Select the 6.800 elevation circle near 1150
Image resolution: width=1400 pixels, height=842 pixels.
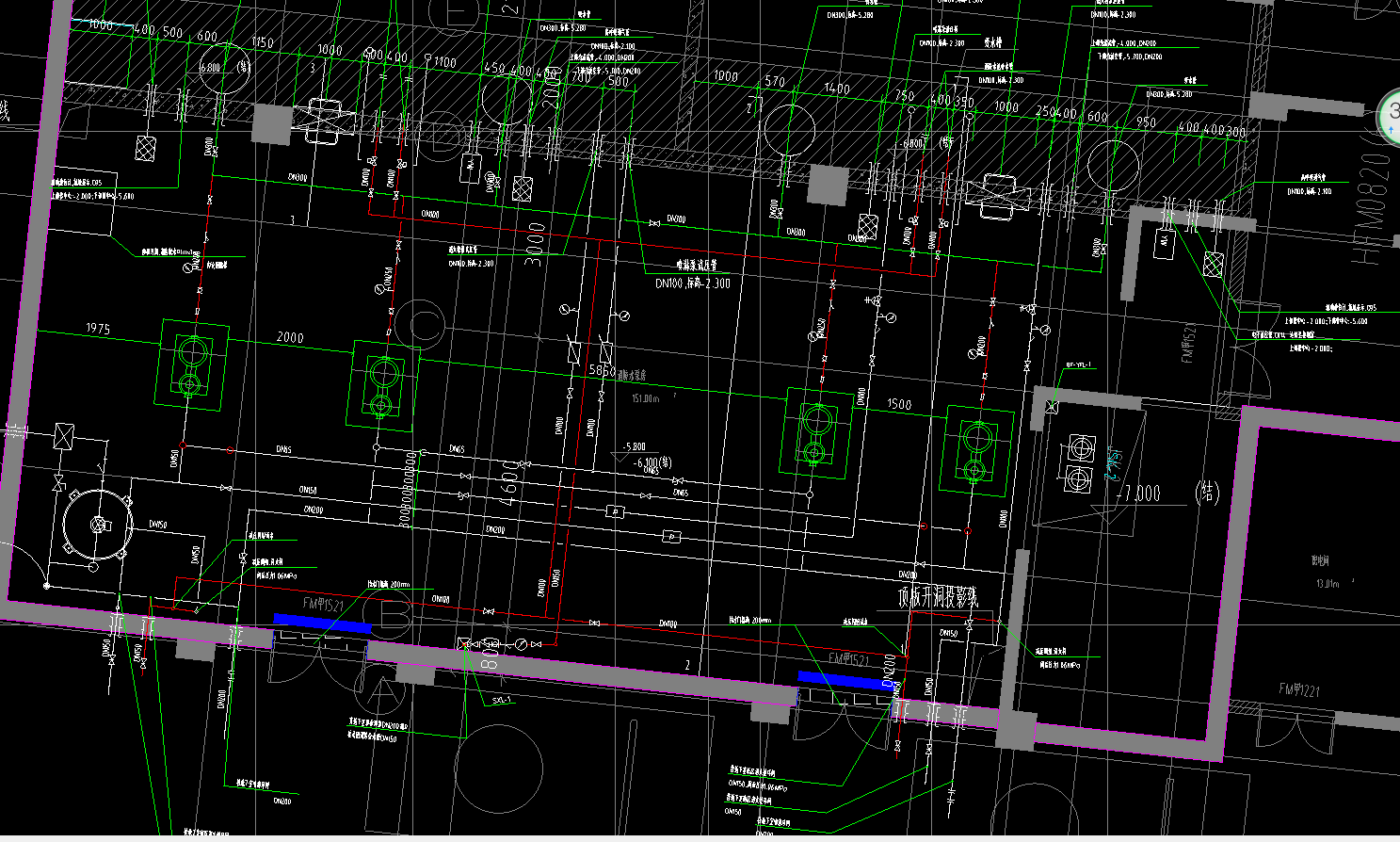point(223,69)
